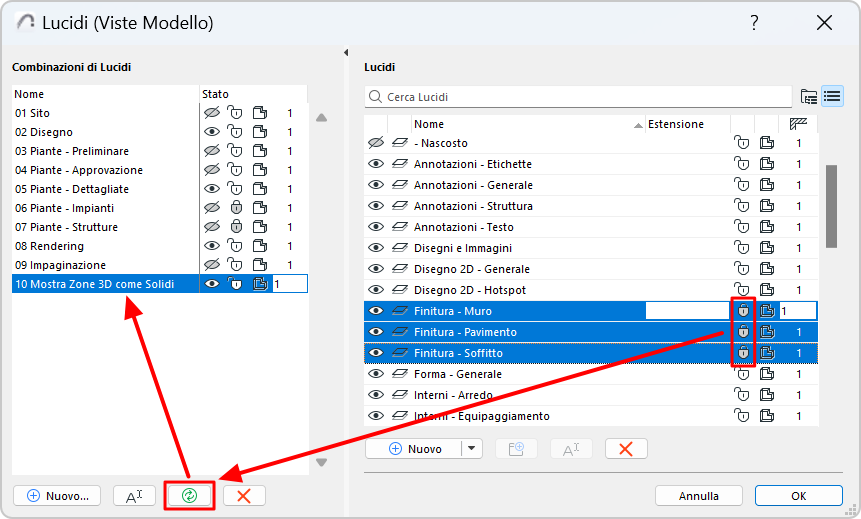Switch to folder view of layers
861x519 pixels.
(809, 97)
